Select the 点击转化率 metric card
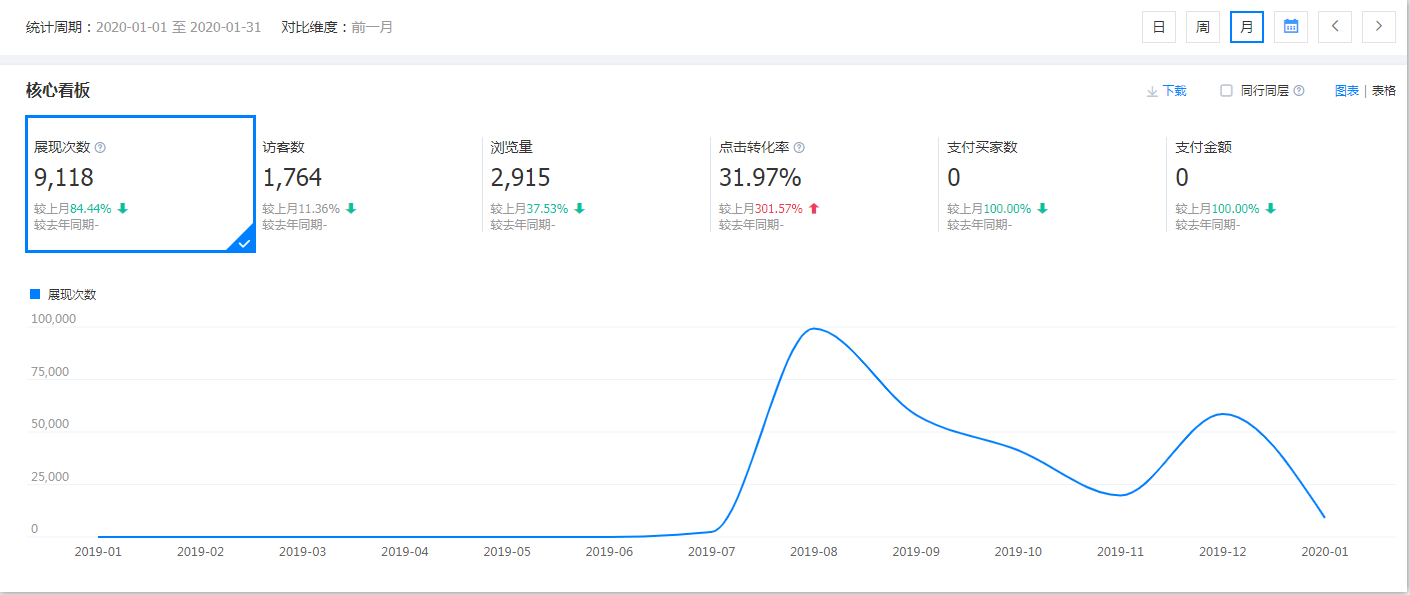Viewport: 1410px width, 595px height. pos(822,185)
